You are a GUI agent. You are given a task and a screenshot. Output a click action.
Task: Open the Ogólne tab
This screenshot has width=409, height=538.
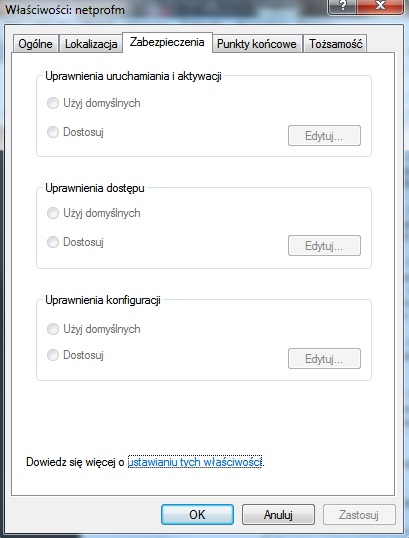35,44
